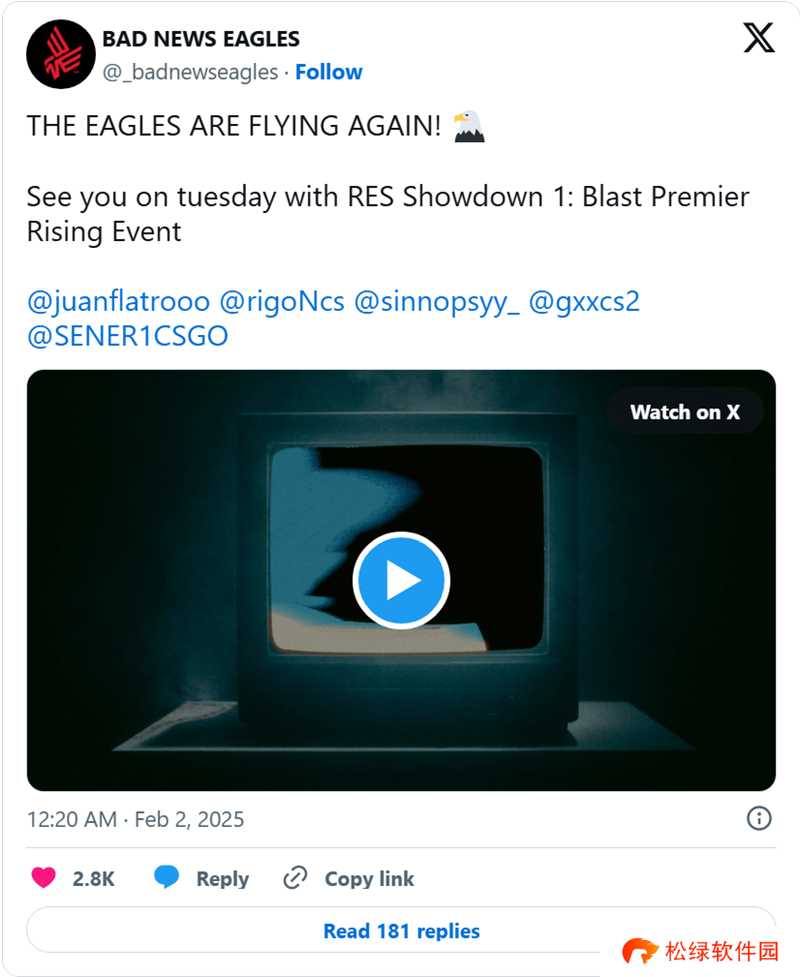Viewport: 800px width, 977px height.
Task: Click the copy link chain icon
Action: coord(295,878)
